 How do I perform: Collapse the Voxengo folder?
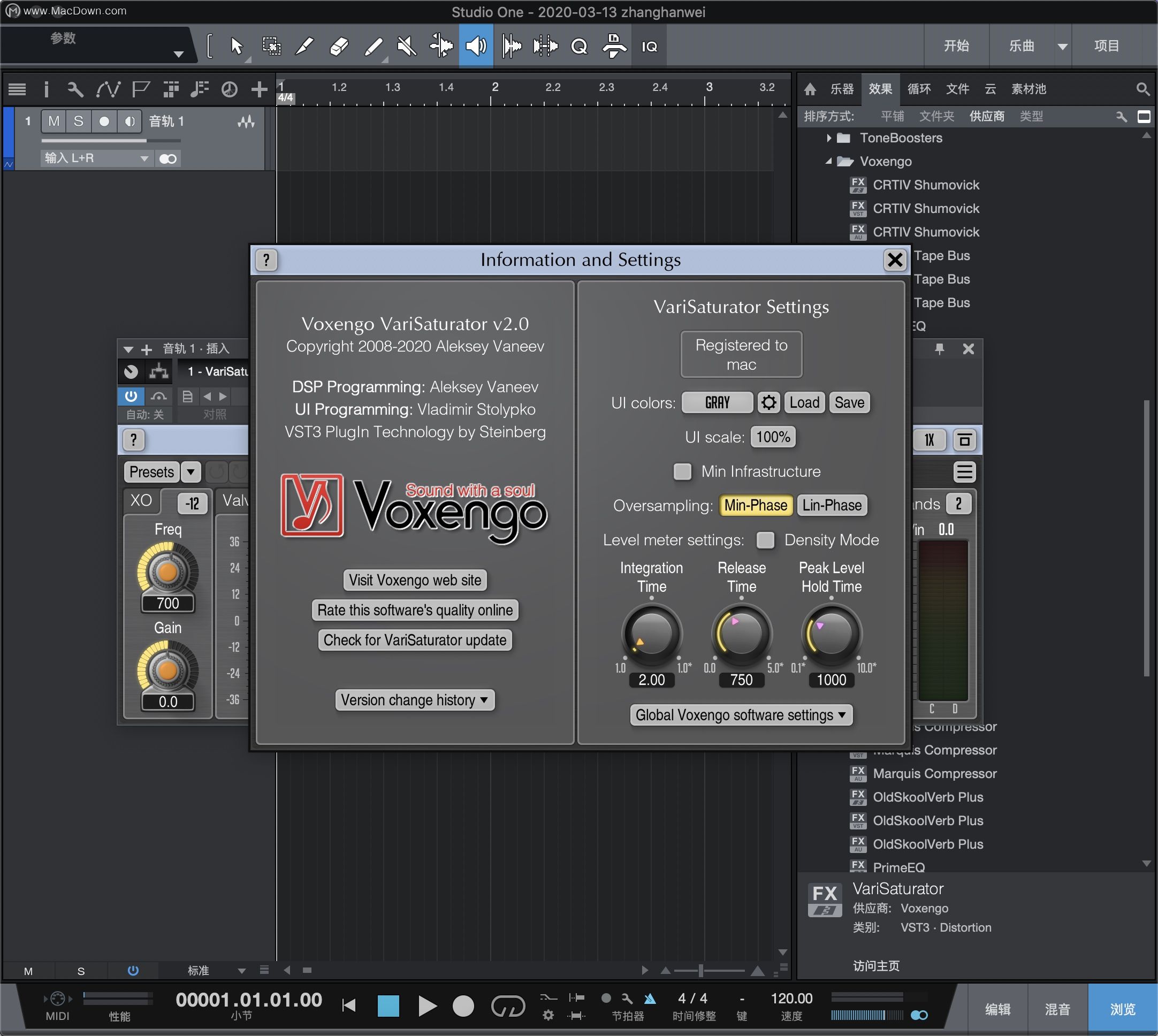click(x=829, y=162)
